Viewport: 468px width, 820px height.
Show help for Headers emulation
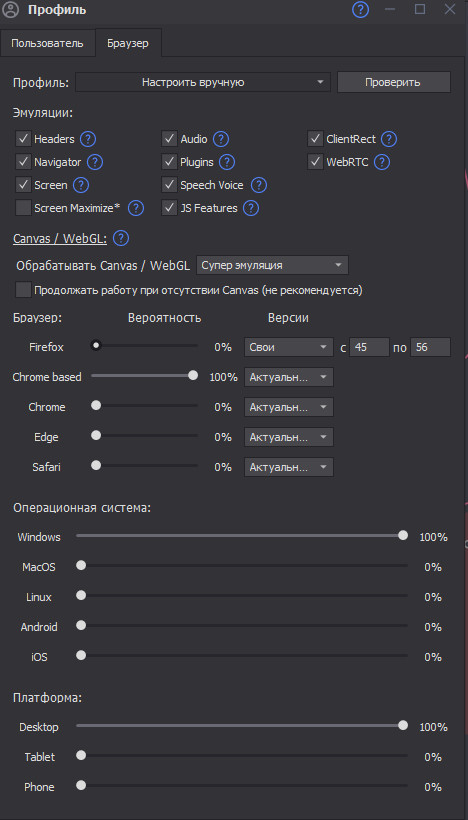88,139
